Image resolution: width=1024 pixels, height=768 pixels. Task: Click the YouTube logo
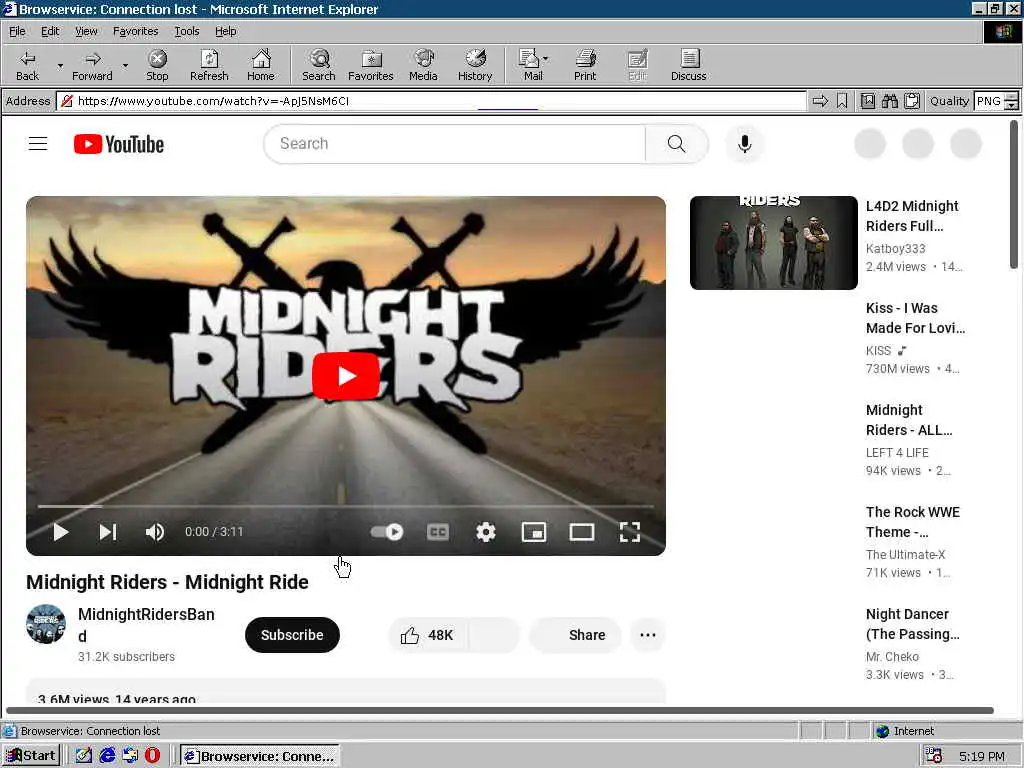(119, 144)
